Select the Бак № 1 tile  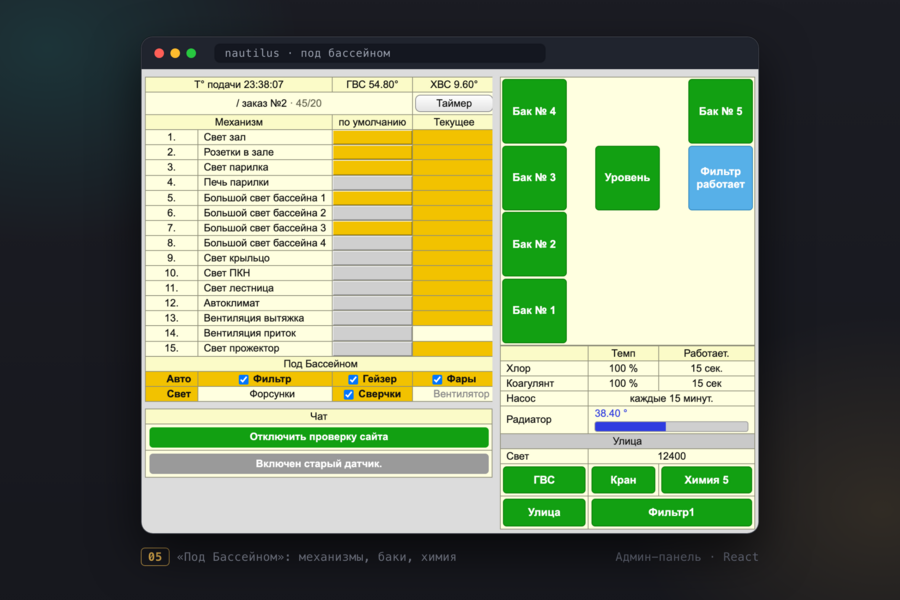[x=534, y=311]
